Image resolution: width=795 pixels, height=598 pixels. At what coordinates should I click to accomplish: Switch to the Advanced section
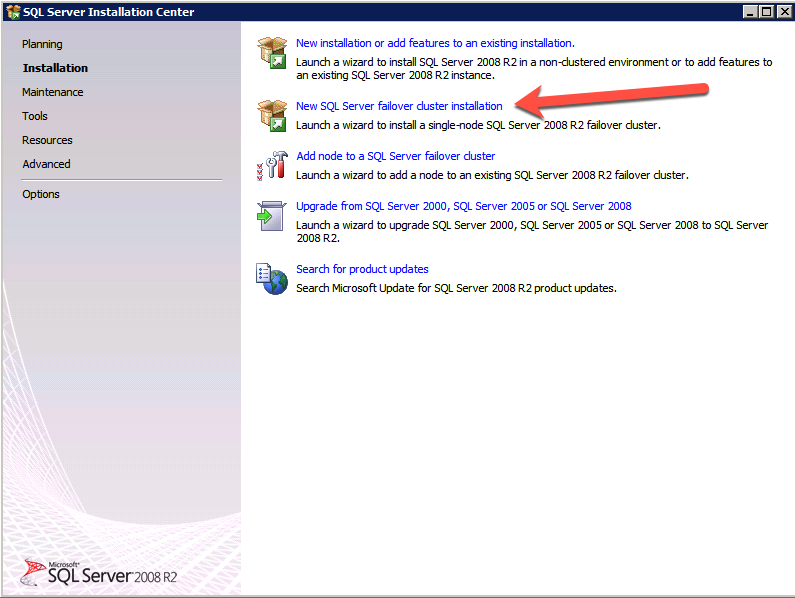pyautogui.click(x=46, y=164)
